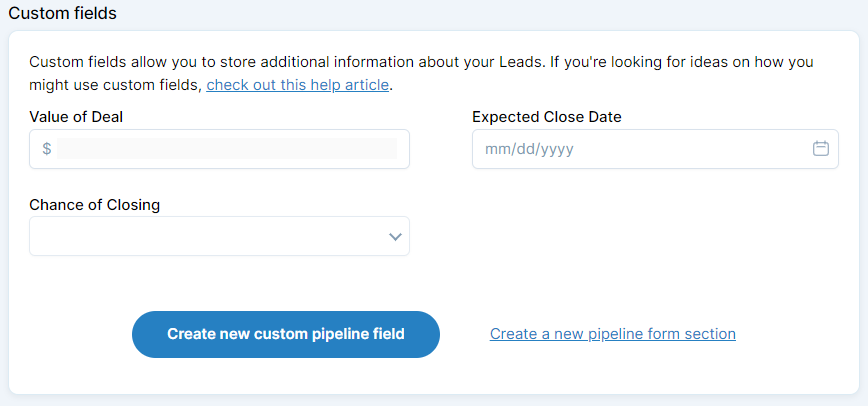Focus the Value of Deal amount field

[227, 148]
